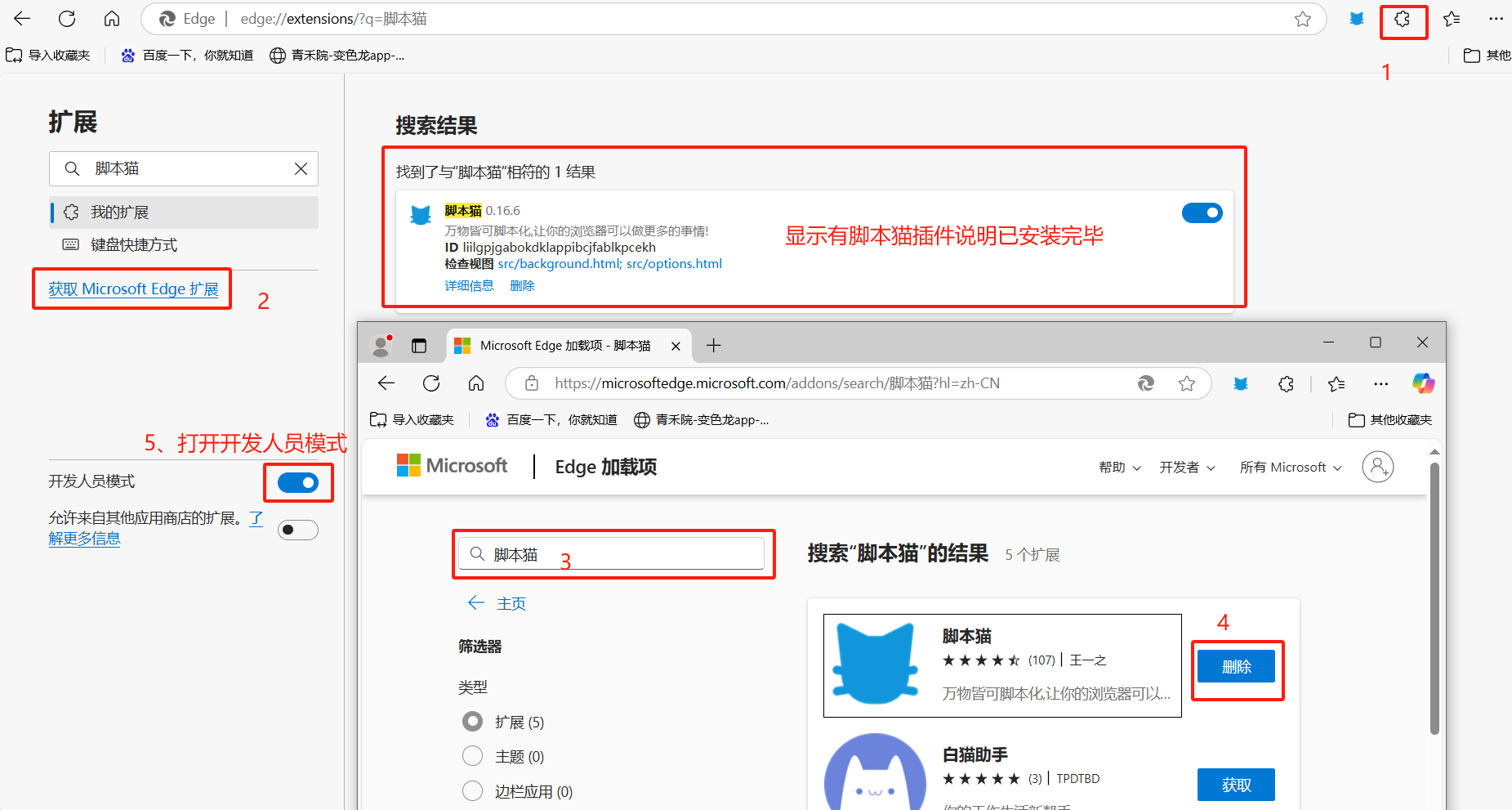Open 脚本猫 thumbnail in store results
The width and height of the screenshot is (1512, 810).
[x=875, y=664]
